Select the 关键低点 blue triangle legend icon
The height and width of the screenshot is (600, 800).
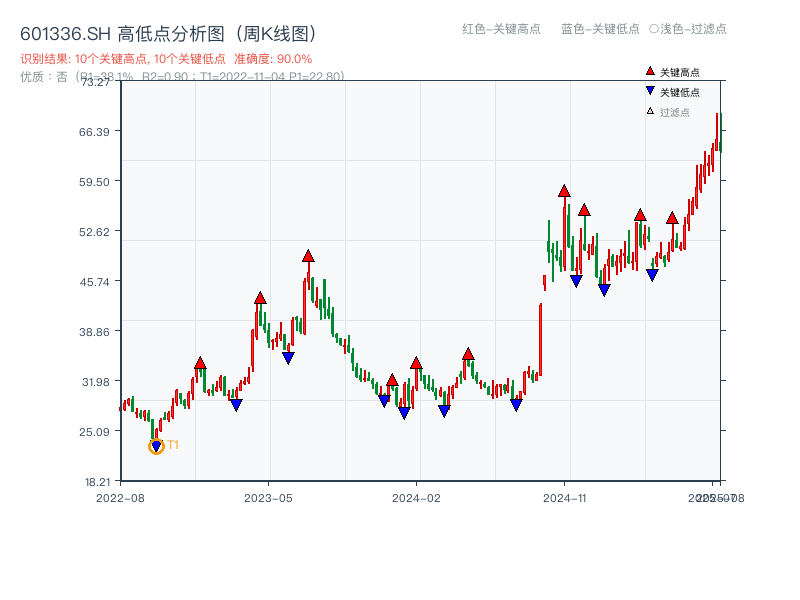coord(650,89)
